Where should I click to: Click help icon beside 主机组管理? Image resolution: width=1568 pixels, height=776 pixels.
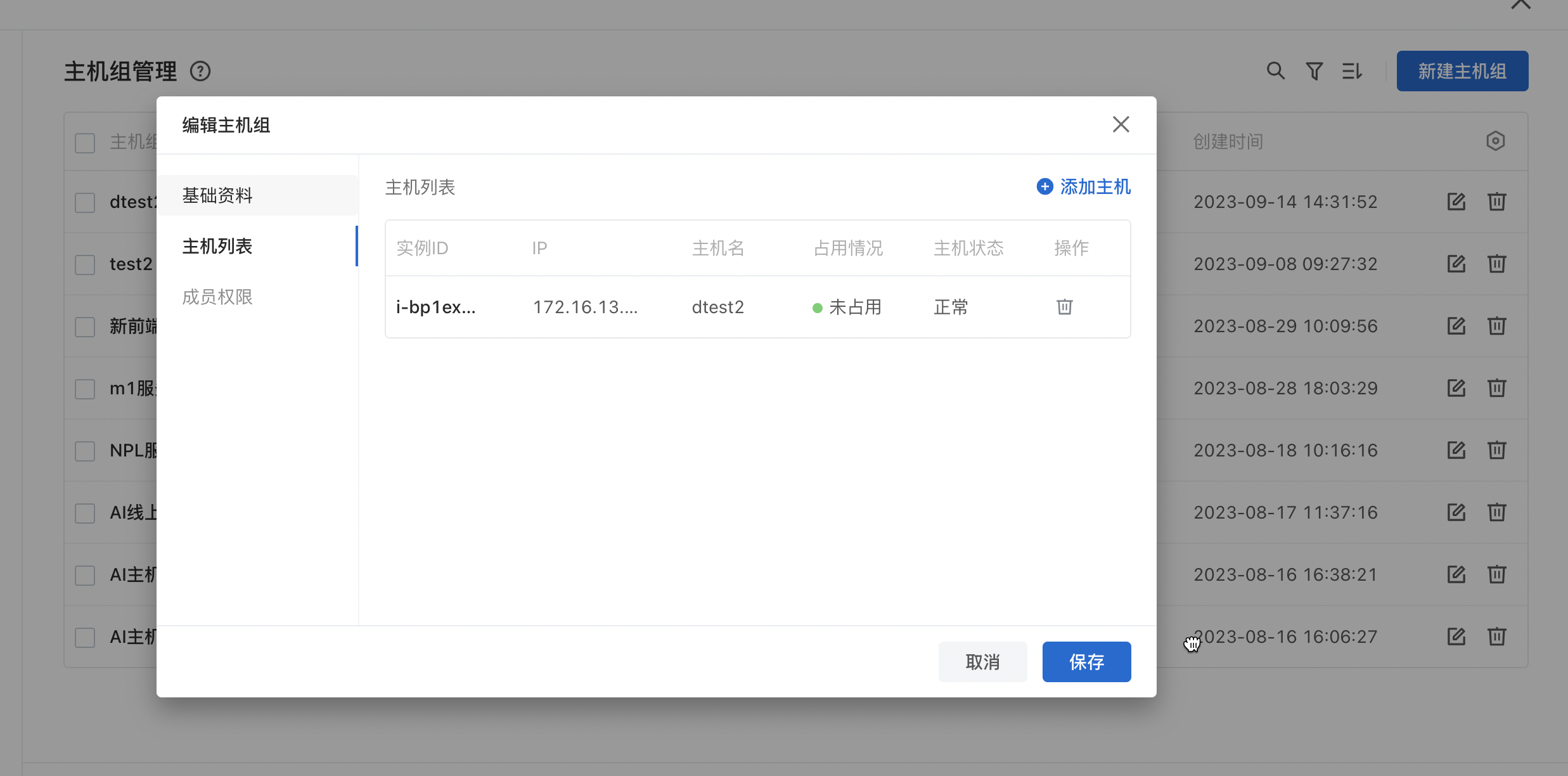click(x=200, y=71)
